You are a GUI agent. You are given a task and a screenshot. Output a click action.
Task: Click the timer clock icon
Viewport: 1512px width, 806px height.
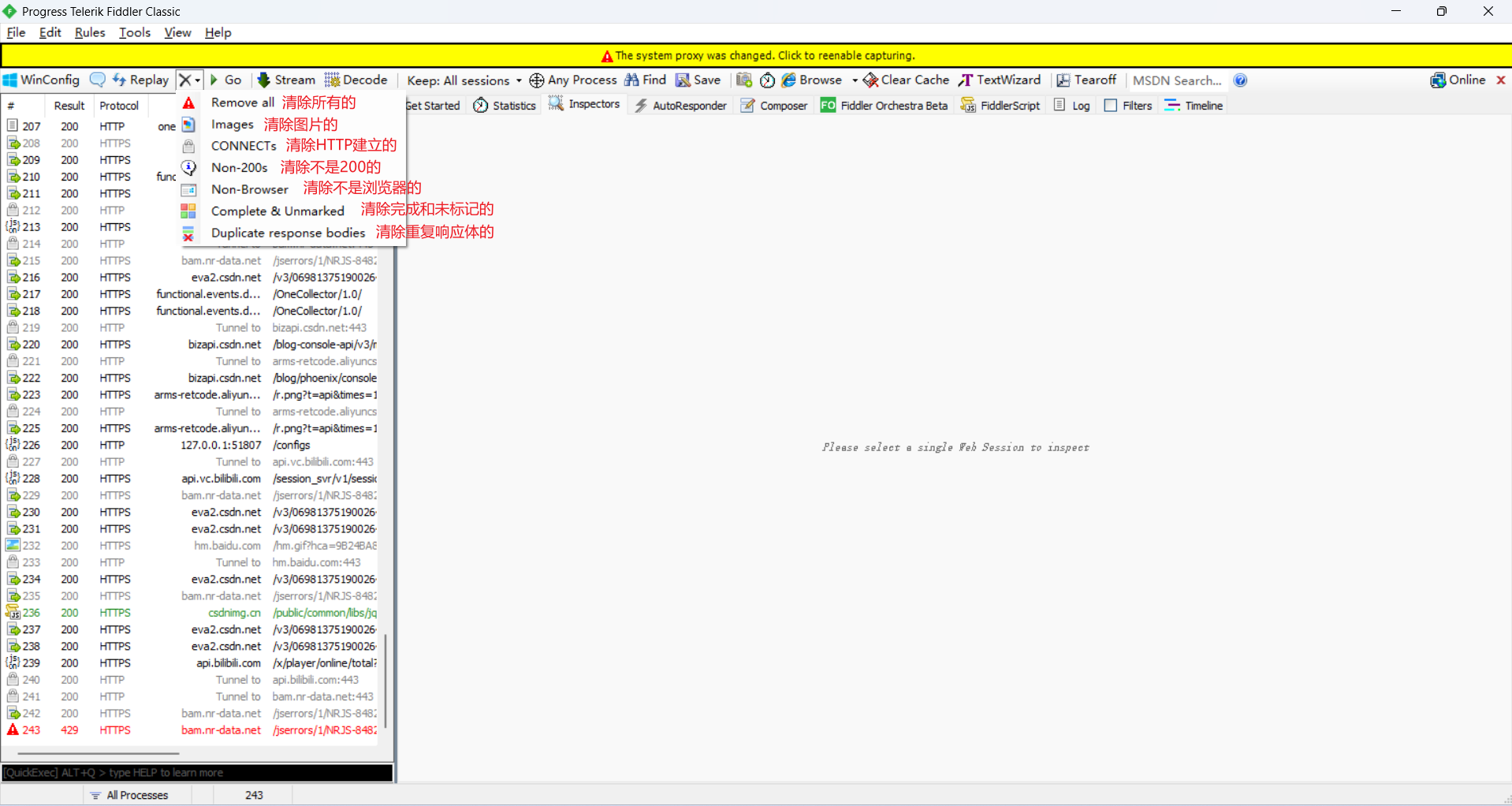[x=767, y=80]
